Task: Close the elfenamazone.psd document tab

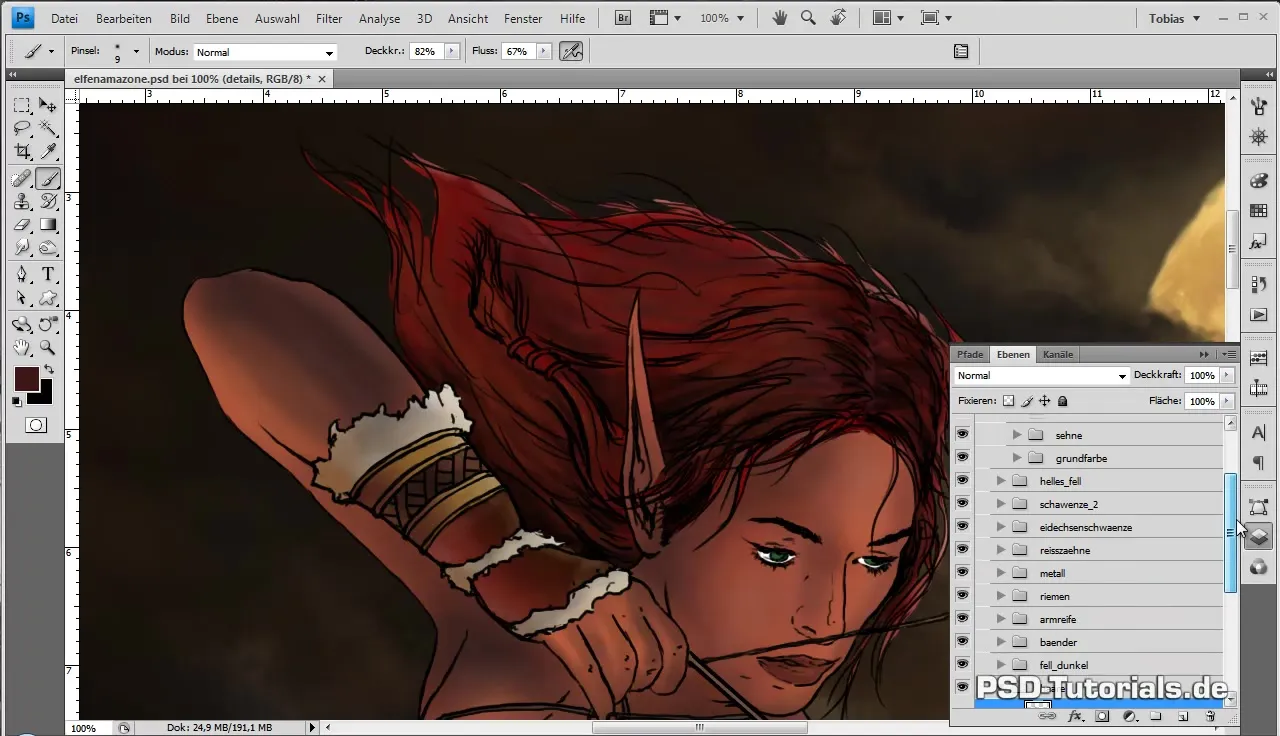Action: point(322,78)
